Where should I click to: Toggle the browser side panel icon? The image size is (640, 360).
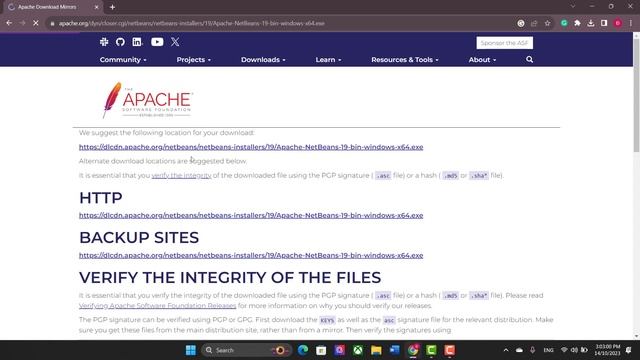604,23
